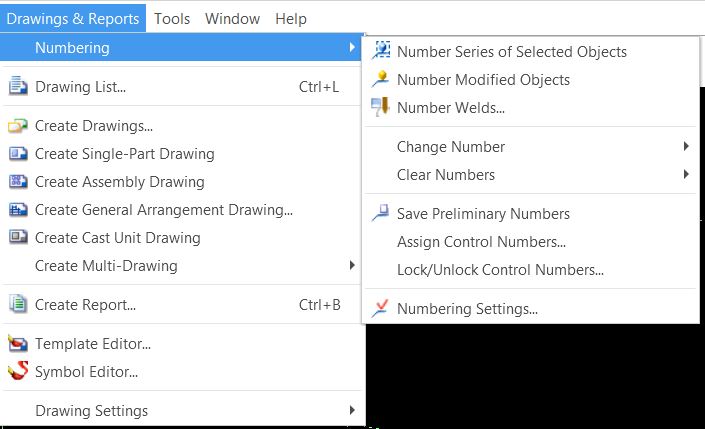
Task: Expand the Drawing Settings submenu arrow
Action: point(352,411)
